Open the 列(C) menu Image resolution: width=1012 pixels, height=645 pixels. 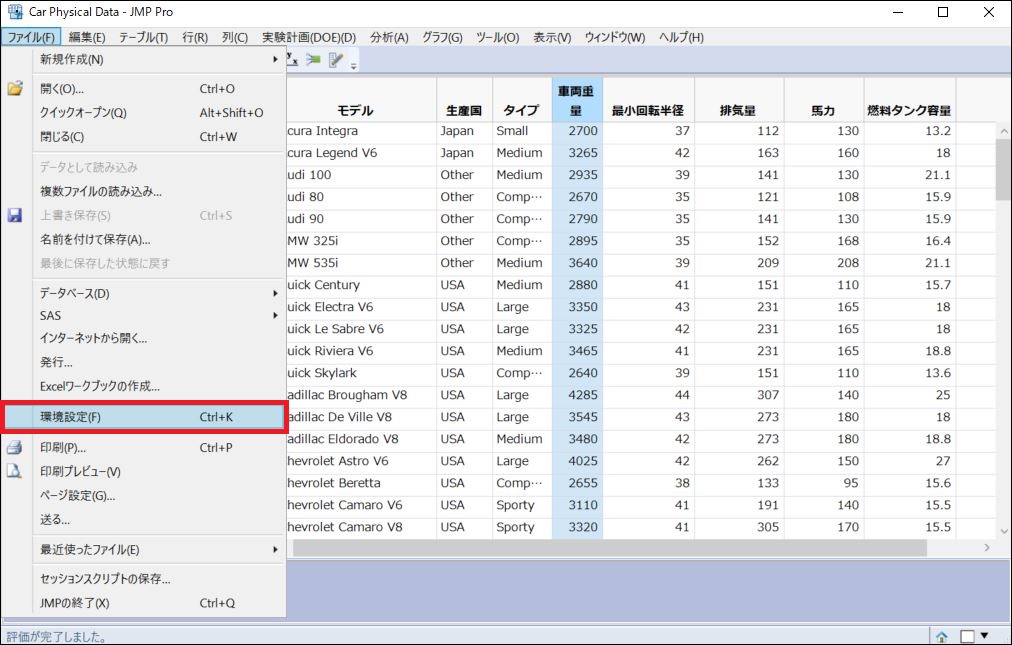(235, 37)
